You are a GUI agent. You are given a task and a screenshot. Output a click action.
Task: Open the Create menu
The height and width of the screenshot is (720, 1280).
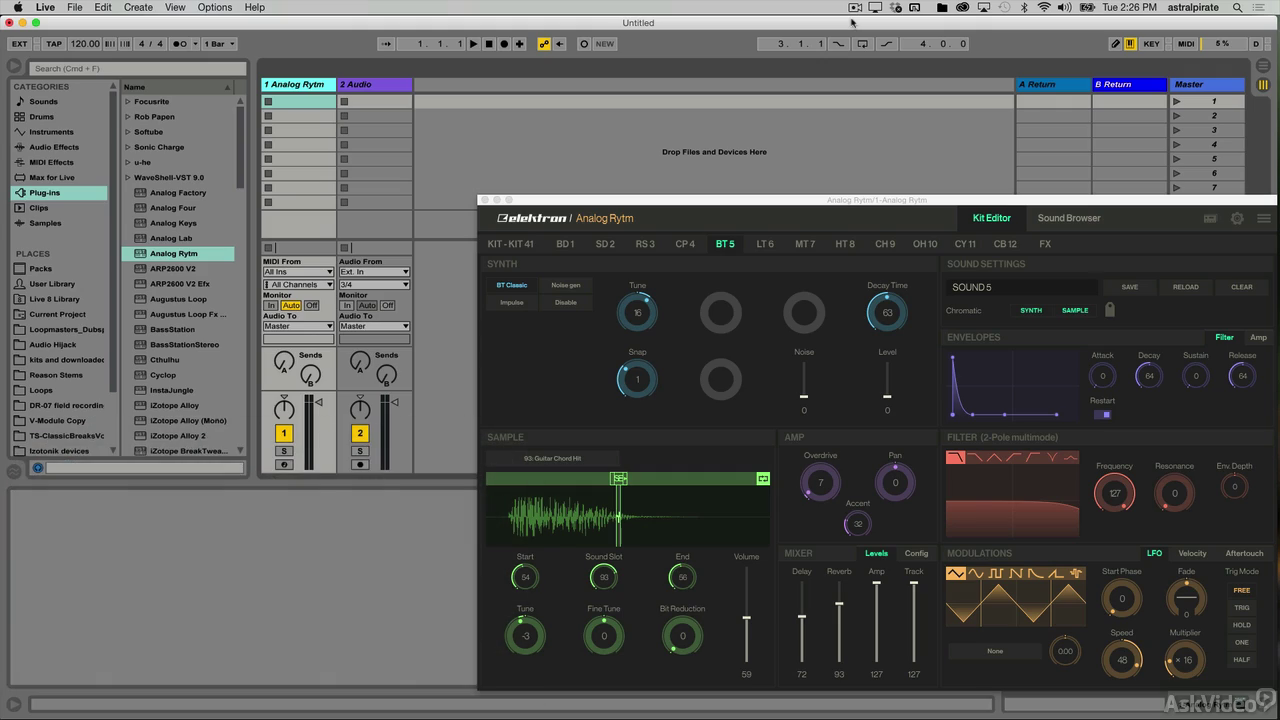[x=138, y=7]
